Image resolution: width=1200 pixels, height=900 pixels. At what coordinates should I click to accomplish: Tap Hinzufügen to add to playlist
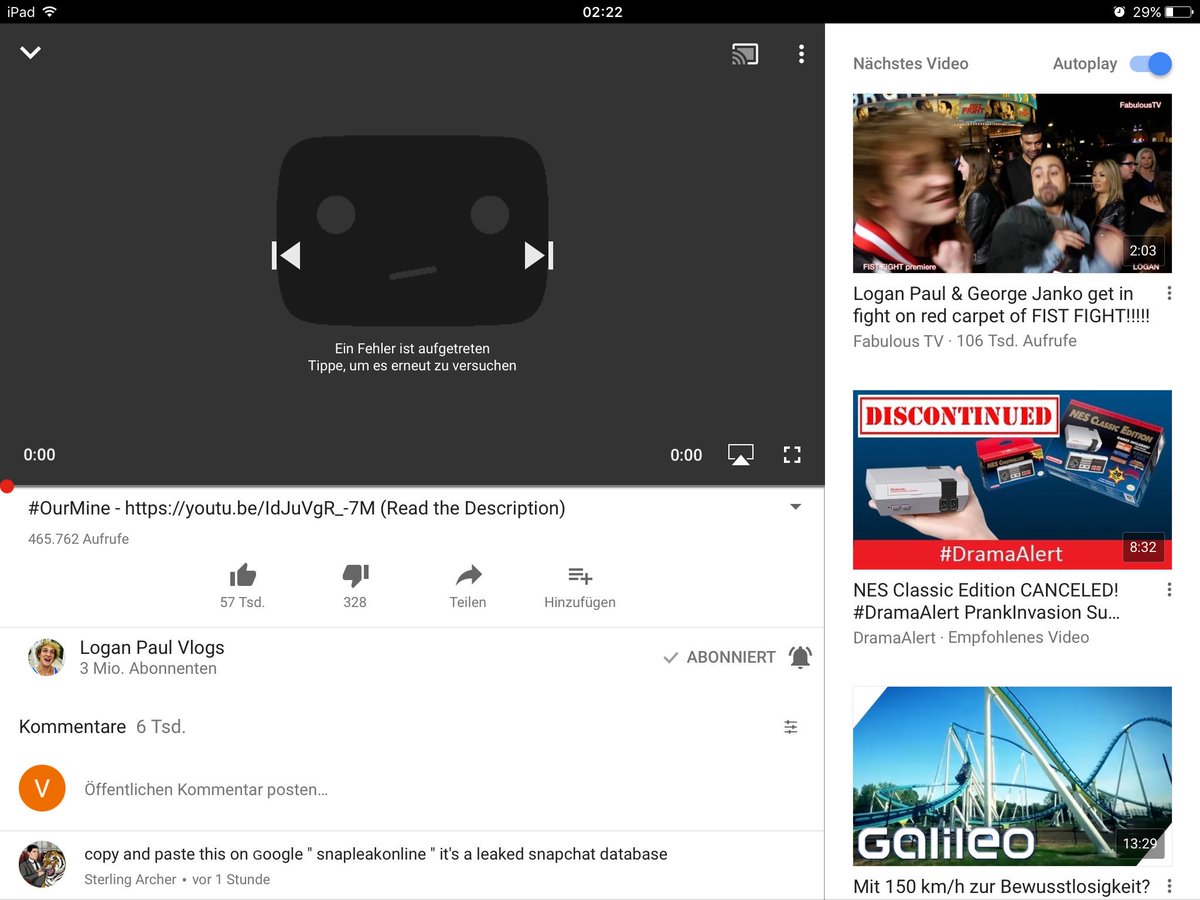tap(580, 586)
